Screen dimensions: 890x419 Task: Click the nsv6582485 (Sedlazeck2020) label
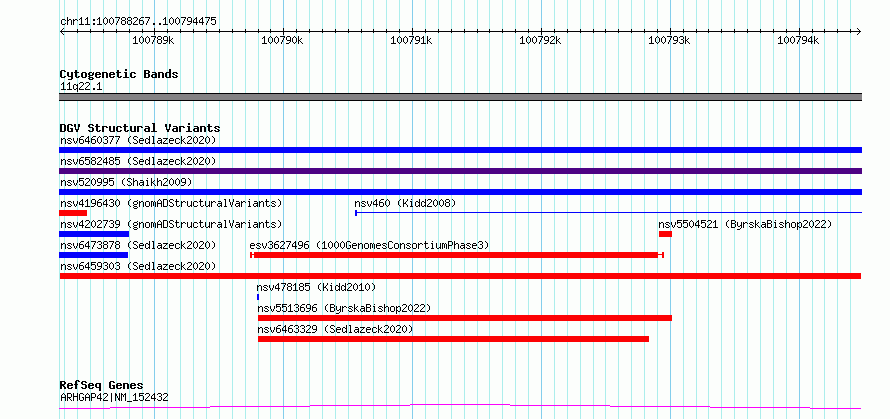click(138, 161)
